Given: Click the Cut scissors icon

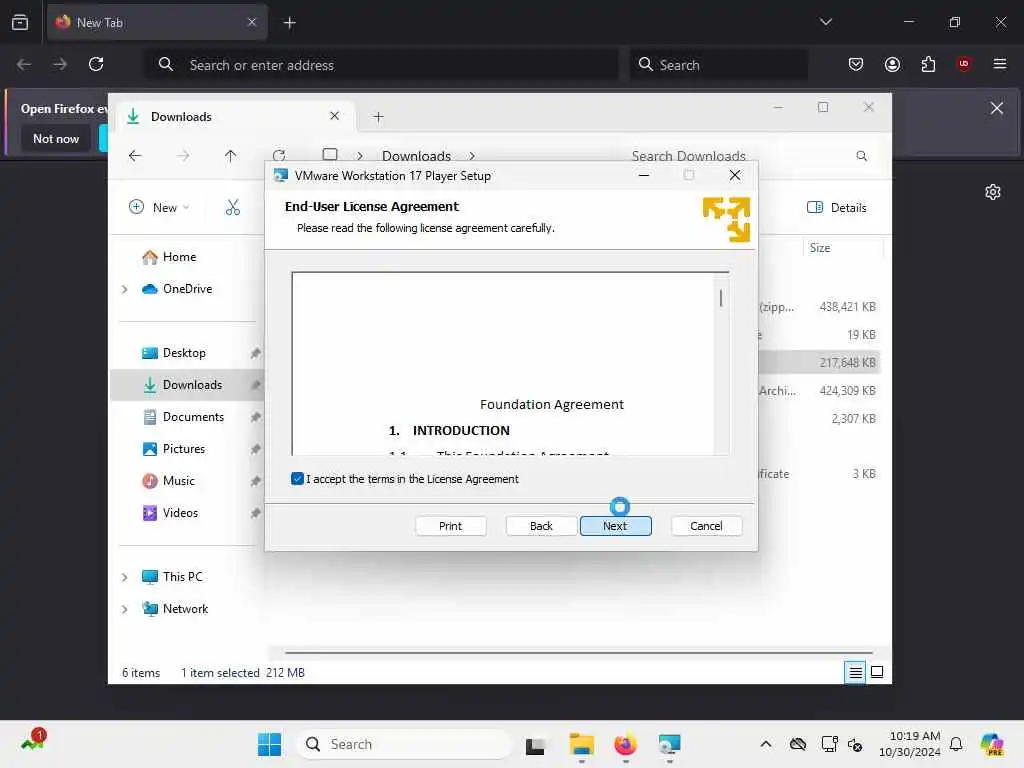Looking at the screenshot, I should click(x=232, y=208).
